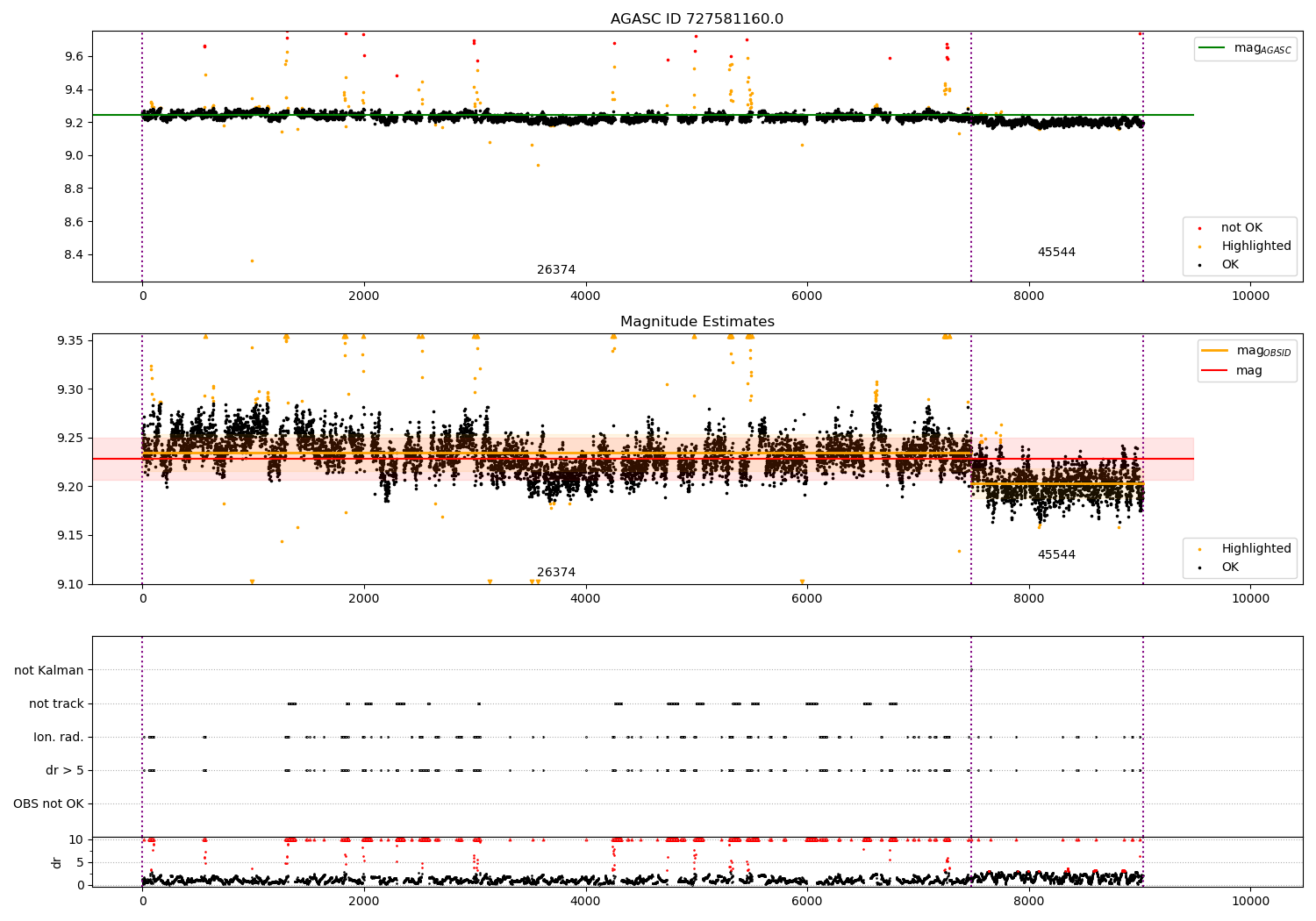Screen dimensions: 1316x921
Task: Click the 9.15 y-axis tick label
Action: click(70, 536)
